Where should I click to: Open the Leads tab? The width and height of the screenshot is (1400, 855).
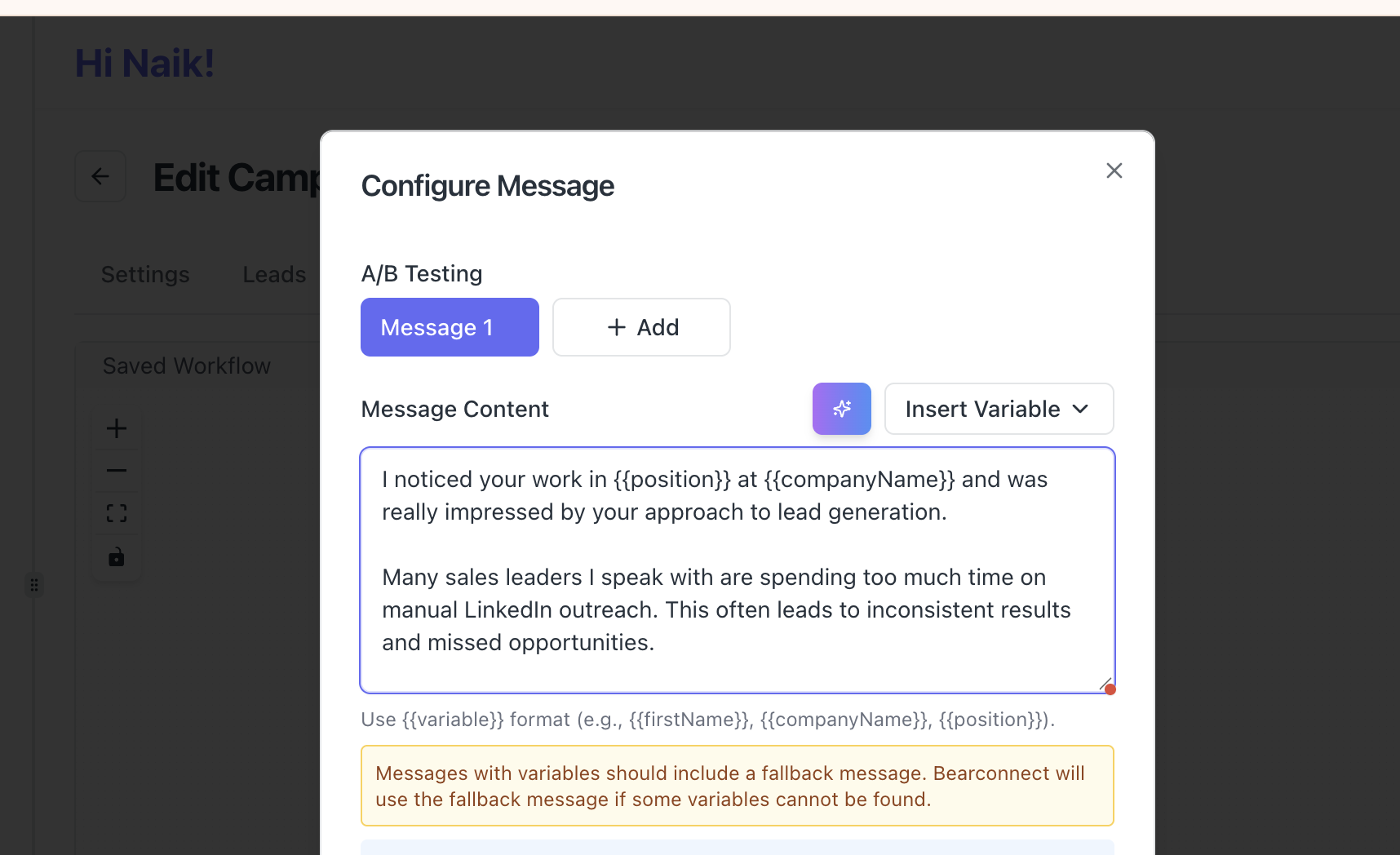(x=274, y=275)
